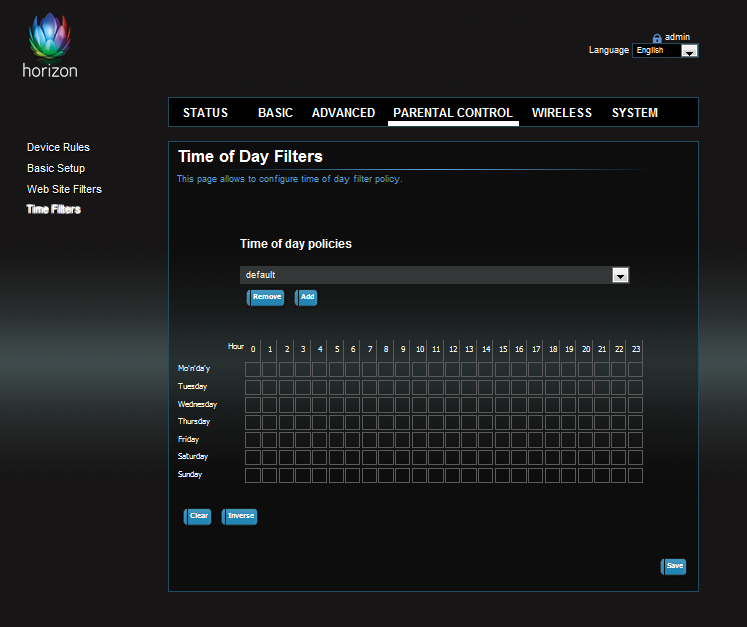Click the horizon logo
747x627 pixels.
pyautogui.click(x=50, y=45)
